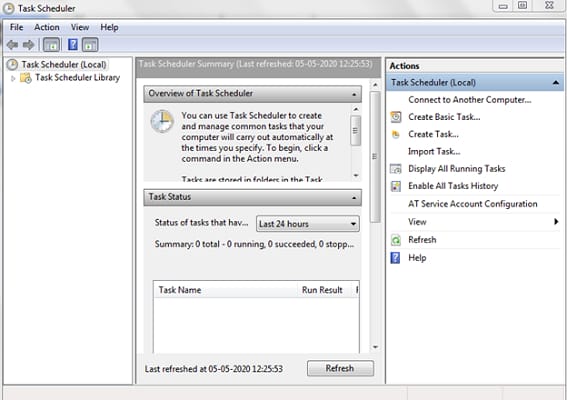The height and width of the screenshot is (400, 567).
Task: Open the Help menu
Action: click(x=109, y=27)
